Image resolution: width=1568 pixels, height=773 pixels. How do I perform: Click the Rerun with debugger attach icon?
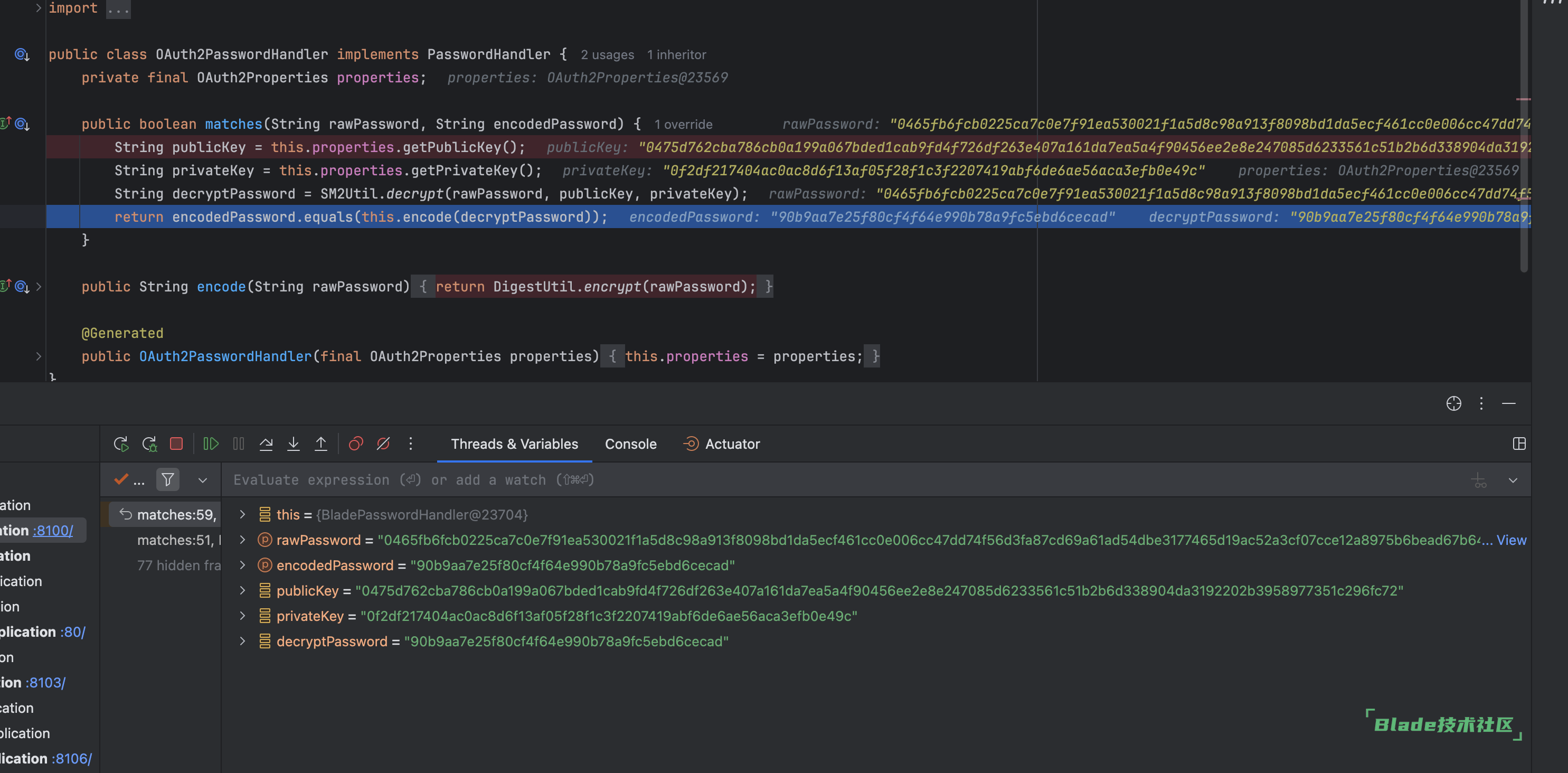[x=149, y=444]
